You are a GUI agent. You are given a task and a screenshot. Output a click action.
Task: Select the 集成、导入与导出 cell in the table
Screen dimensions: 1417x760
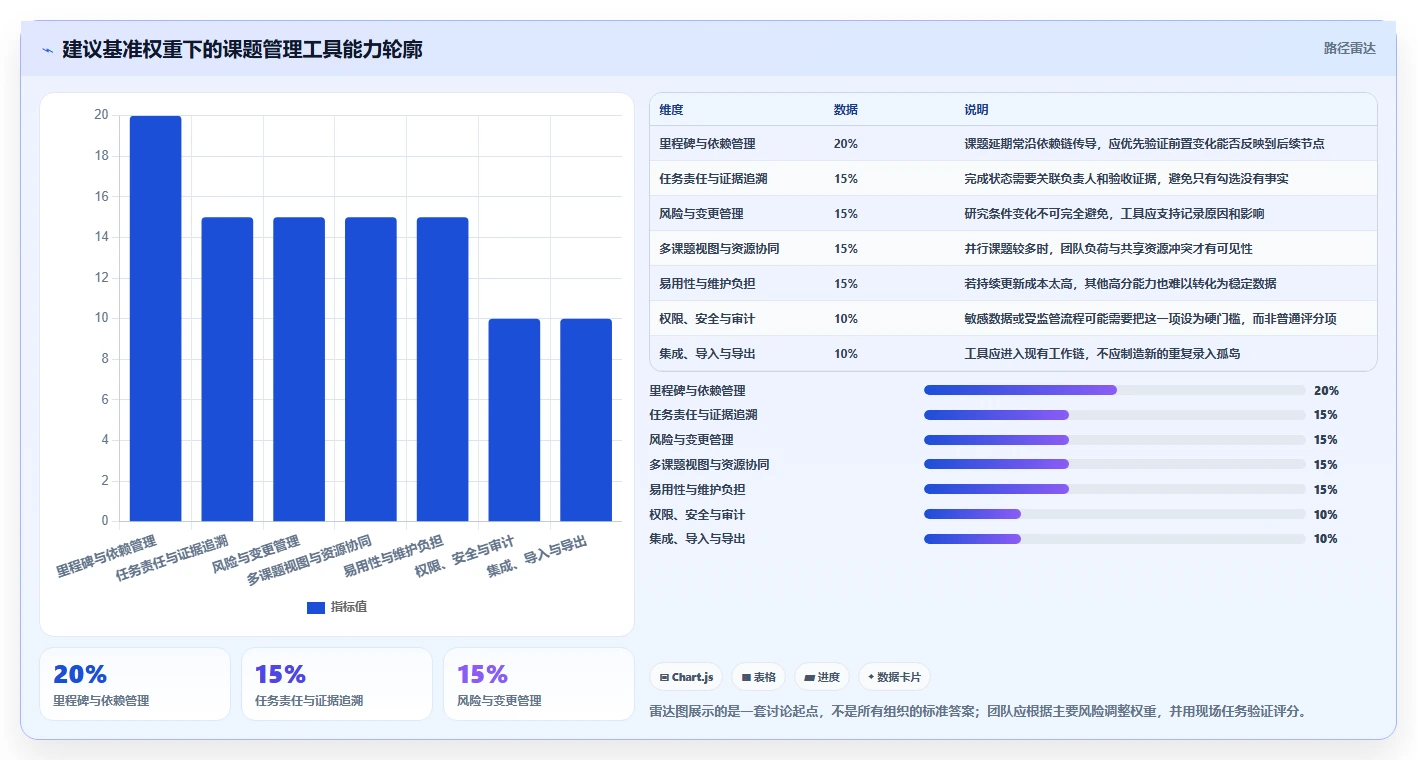[x=737, y=353]
